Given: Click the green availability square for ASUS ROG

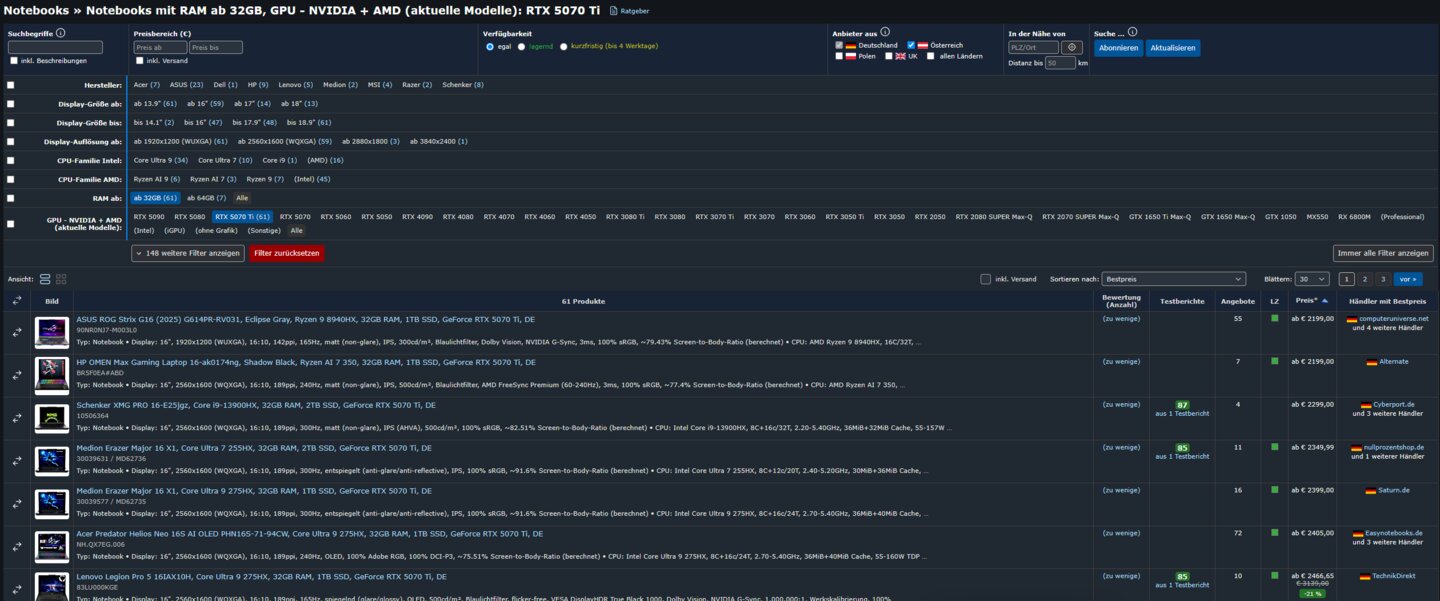Looking at the screenshot, I should 1274,319.
